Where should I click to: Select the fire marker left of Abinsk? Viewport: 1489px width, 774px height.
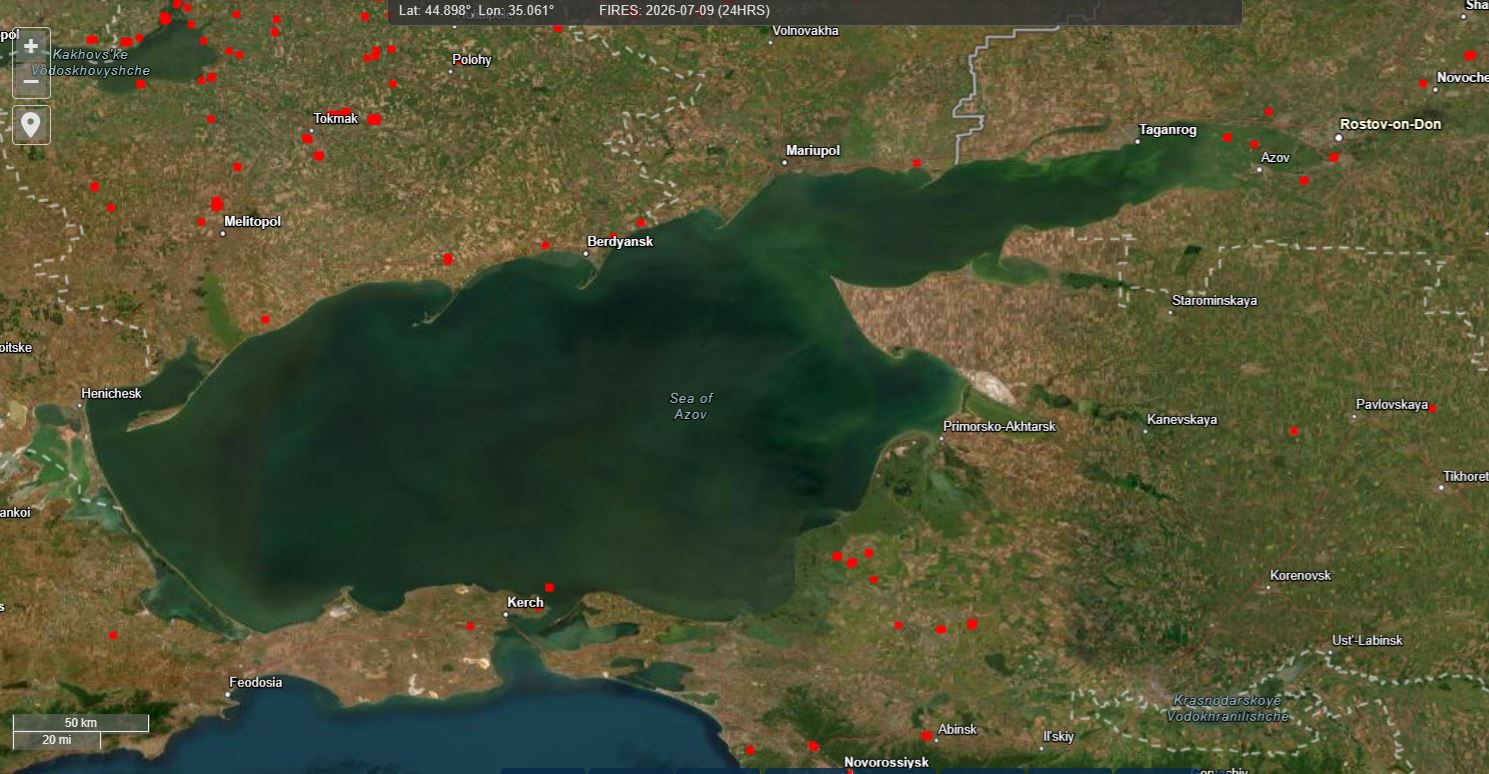click(x=926, y=736)
